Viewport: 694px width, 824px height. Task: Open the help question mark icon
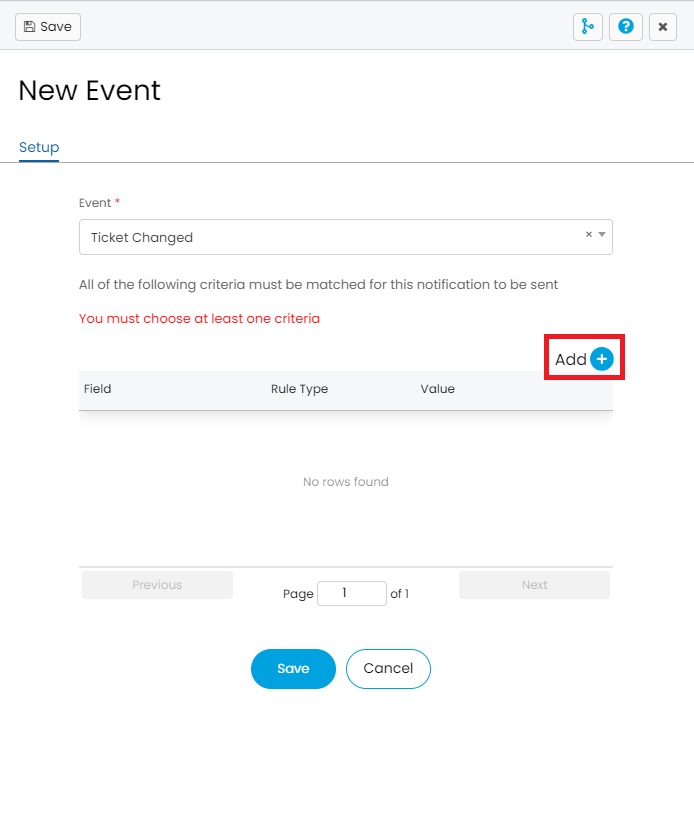point(626,27)
